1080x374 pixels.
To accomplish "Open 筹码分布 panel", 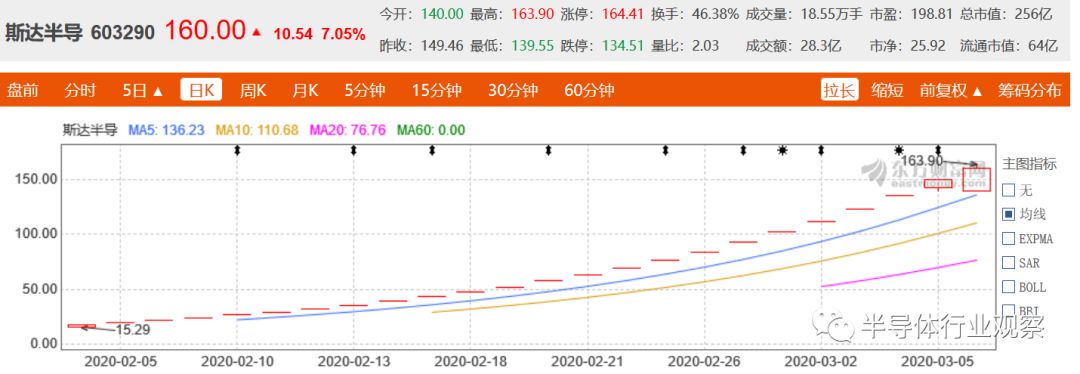I will pos(1030,90).
